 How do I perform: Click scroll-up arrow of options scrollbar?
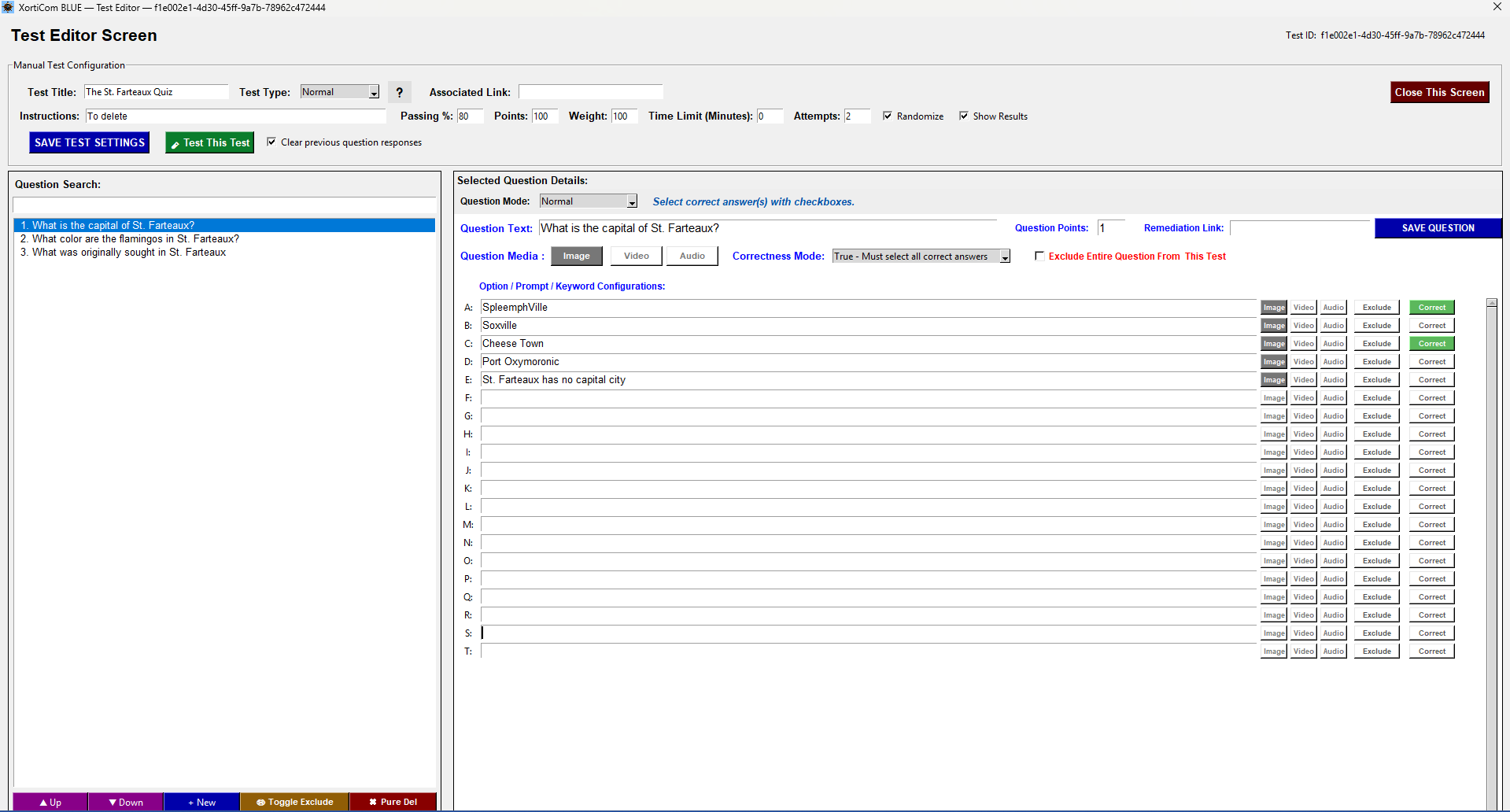[1491, 303]
